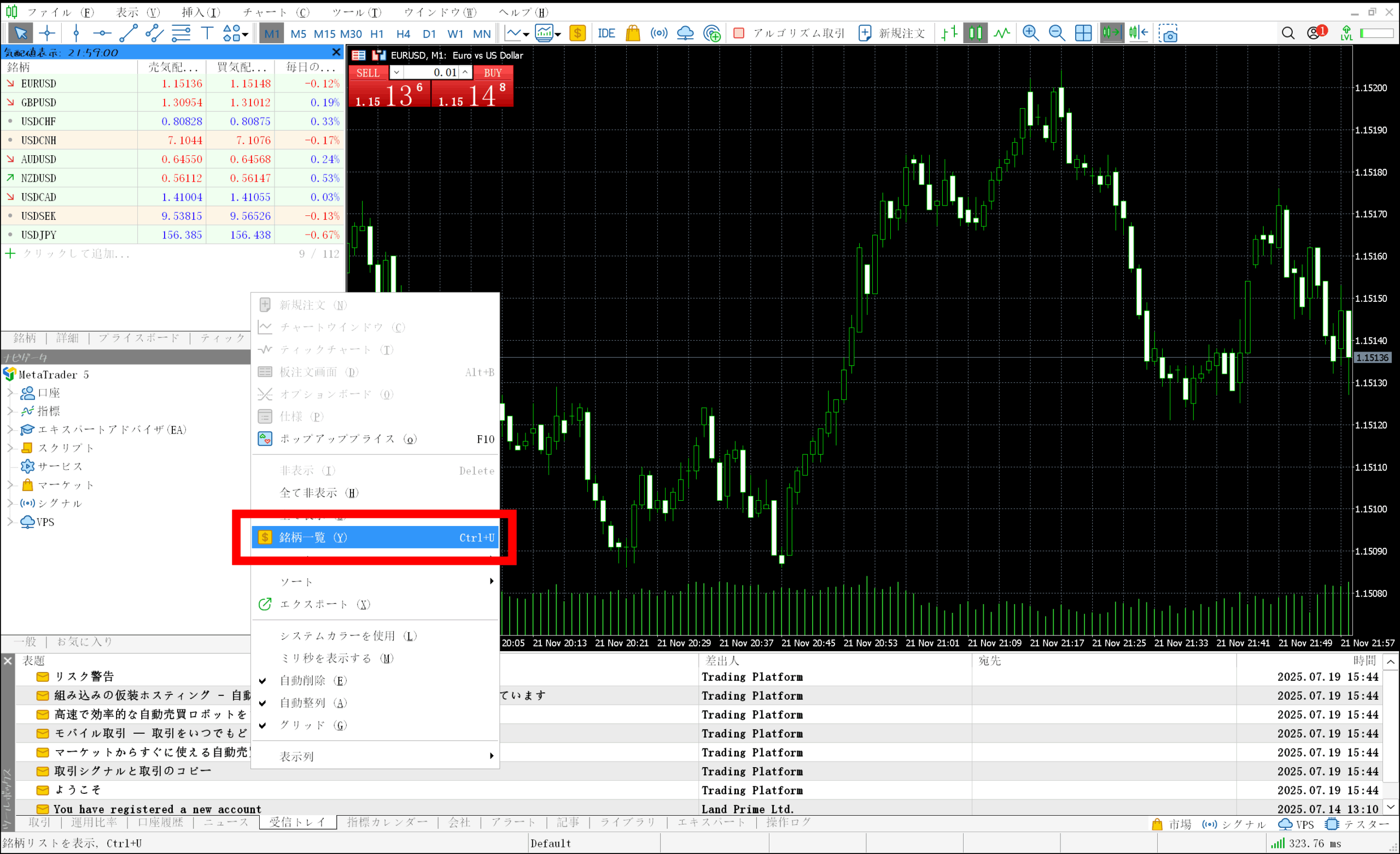
Task: Open the ソート submenu
Action: [x=375, y=581]
